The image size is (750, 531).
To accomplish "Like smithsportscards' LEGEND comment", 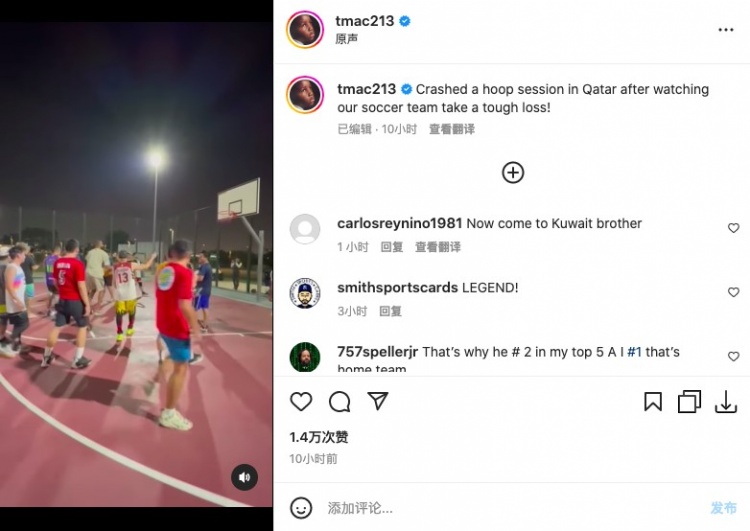I will click(x=733, y=292).
